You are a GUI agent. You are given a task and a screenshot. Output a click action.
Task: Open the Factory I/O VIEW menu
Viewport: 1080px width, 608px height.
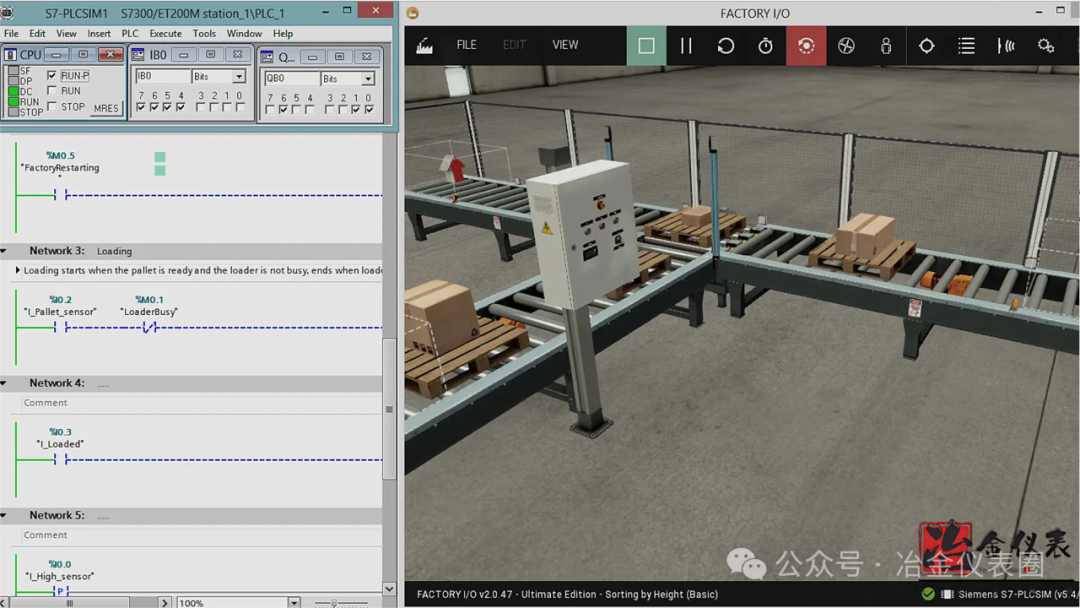(565, 45)
